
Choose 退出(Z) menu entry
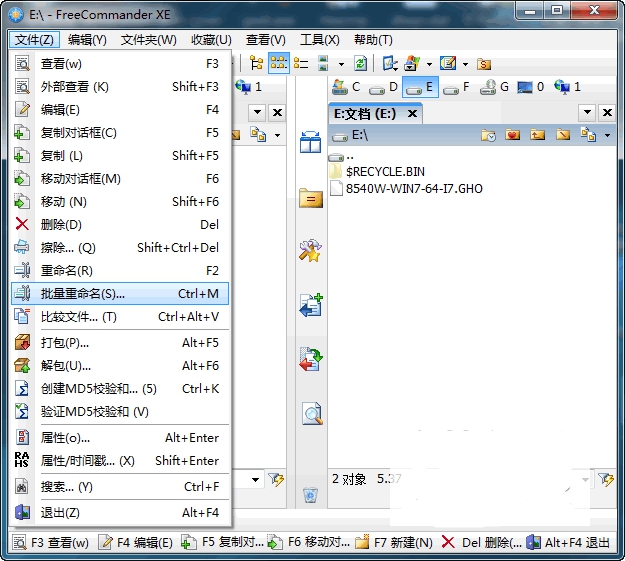(120, 513)
